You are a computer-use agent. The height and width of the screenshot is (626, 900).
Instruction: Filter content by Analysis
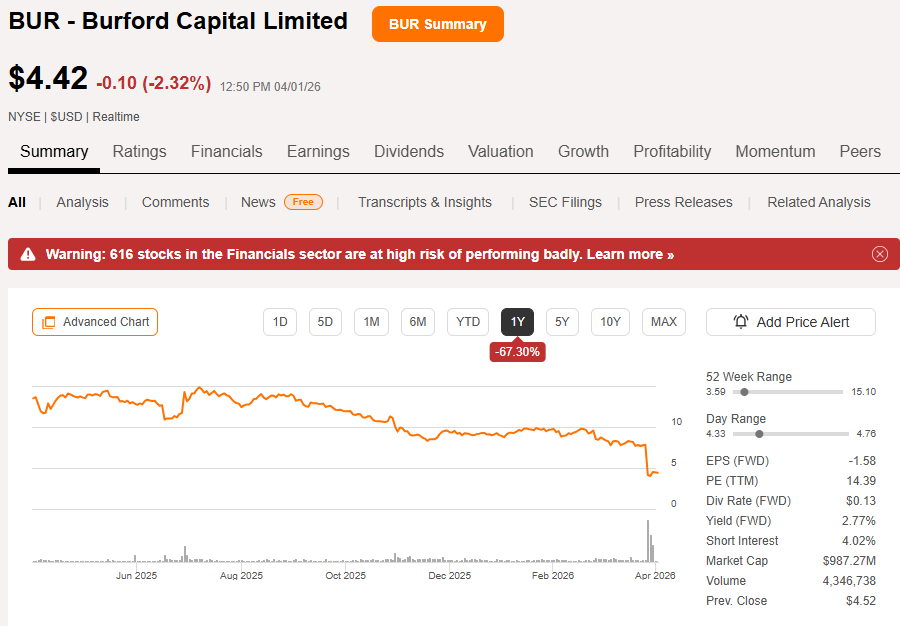pos(82,203)
